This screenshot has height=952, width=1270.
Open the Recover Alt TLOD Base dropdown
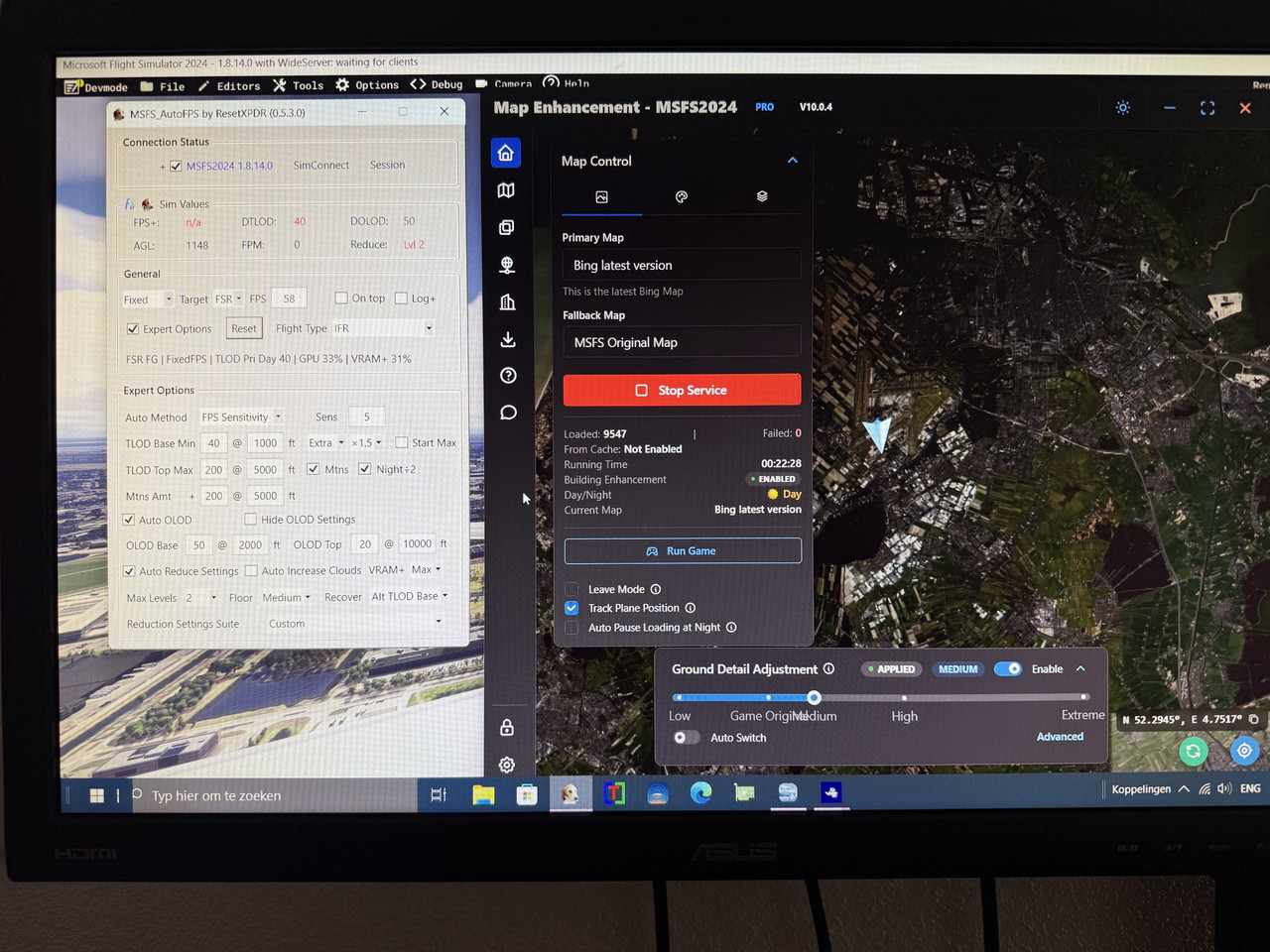pos(410,596)
